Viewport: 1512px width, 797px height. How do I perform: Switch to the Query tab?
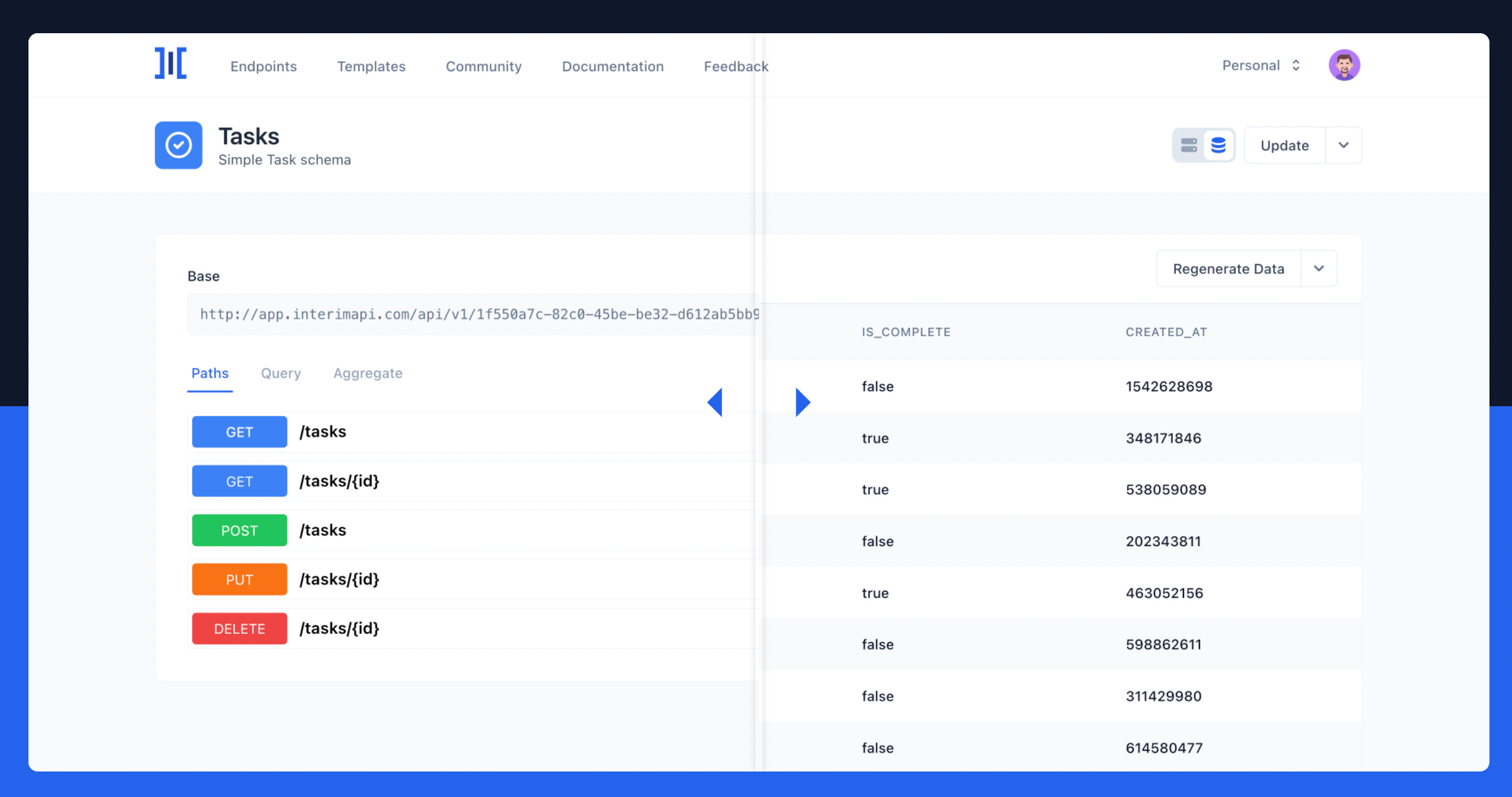point(281,374)
